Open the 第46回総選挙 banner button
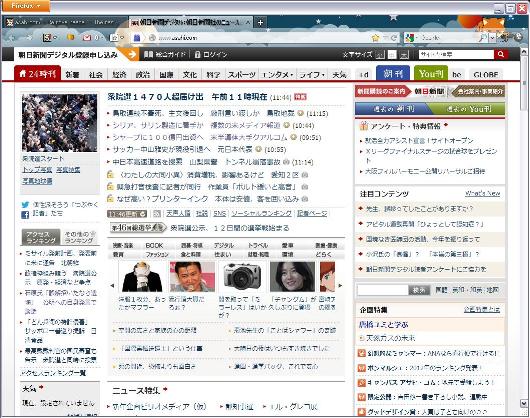 click(x=138, y=228)
